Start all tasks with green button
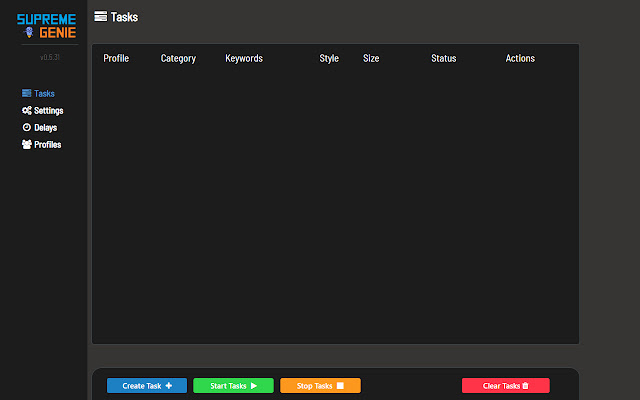 (x=233, y=386)
